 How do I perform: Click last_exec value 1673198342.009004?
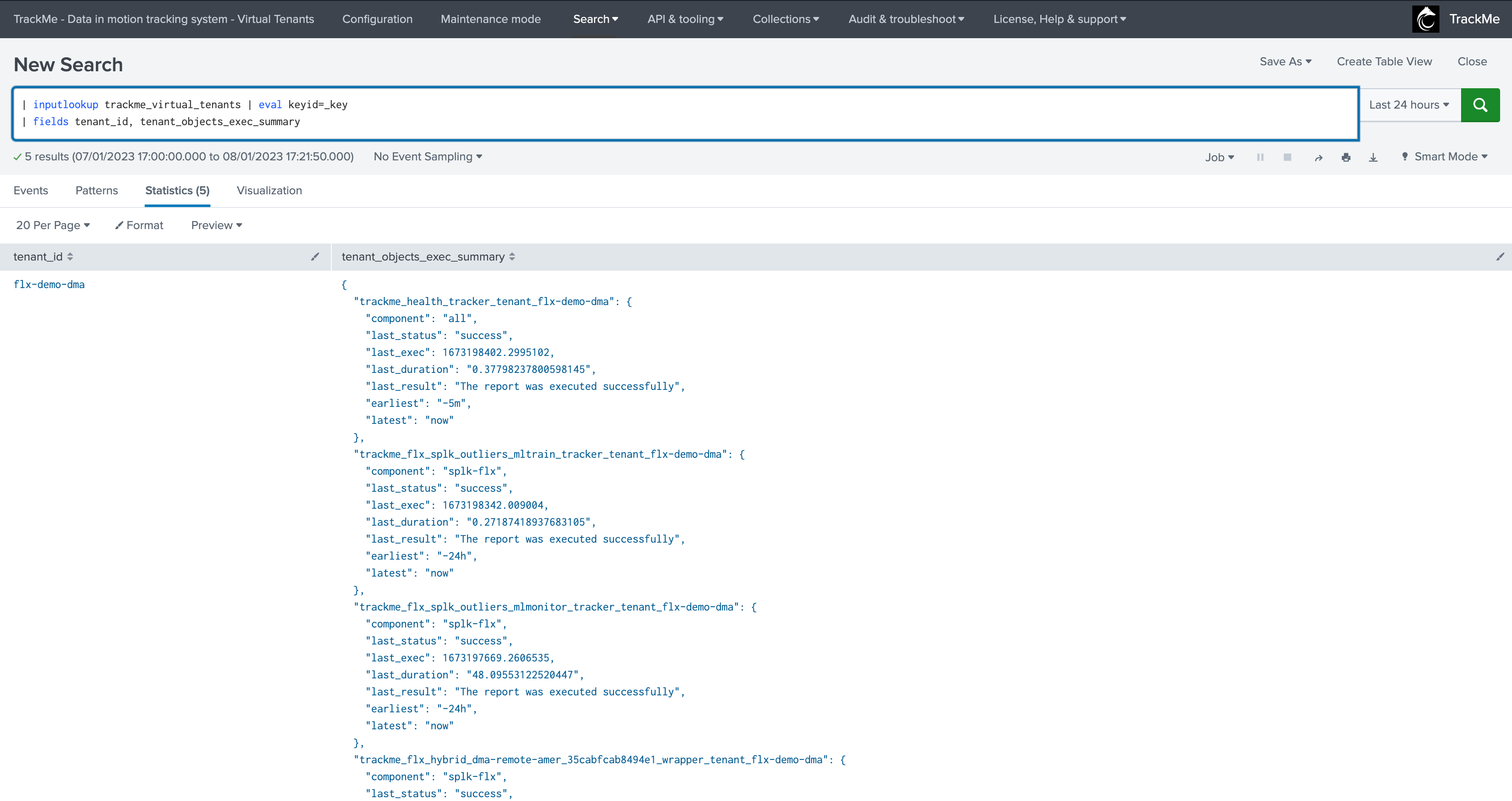click(493, 505)
